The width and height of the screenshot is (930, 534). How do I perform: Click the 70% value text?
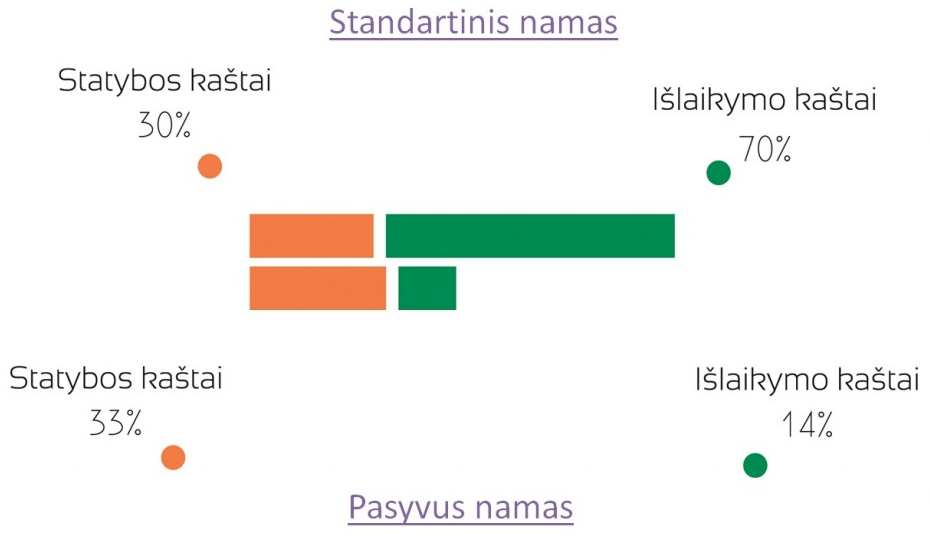pyautogui.click(x=765, y=150)
